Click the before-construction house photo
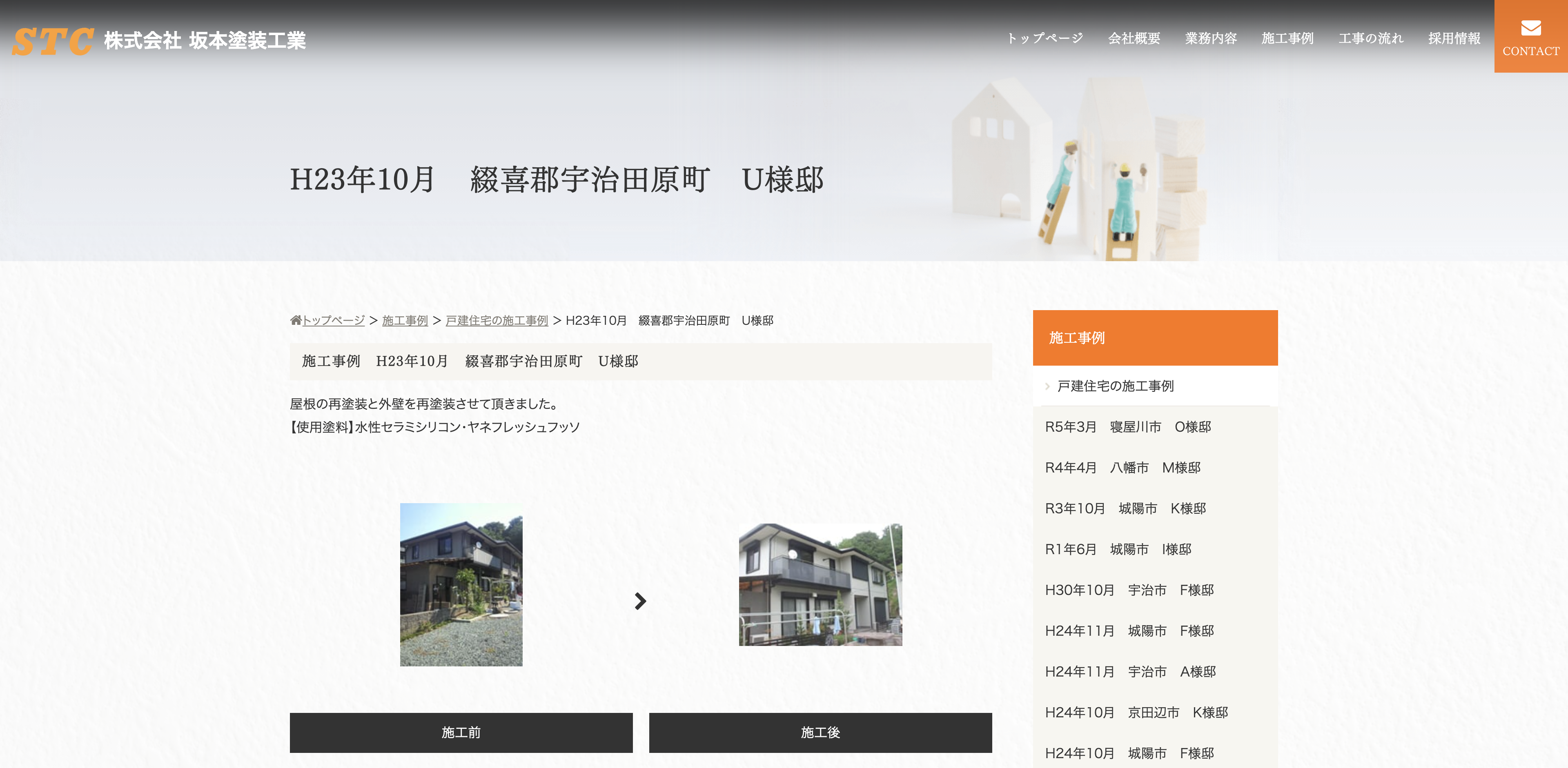1568x768 pixels. [461, 584]
